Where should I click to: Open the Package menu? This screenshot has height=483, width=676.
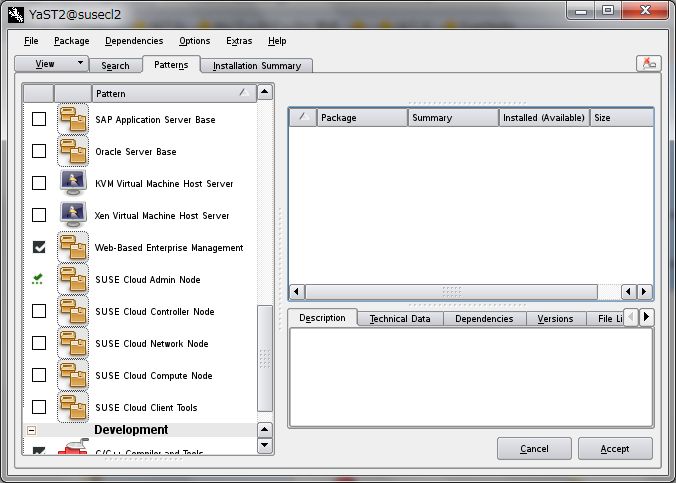pos(72,41)
